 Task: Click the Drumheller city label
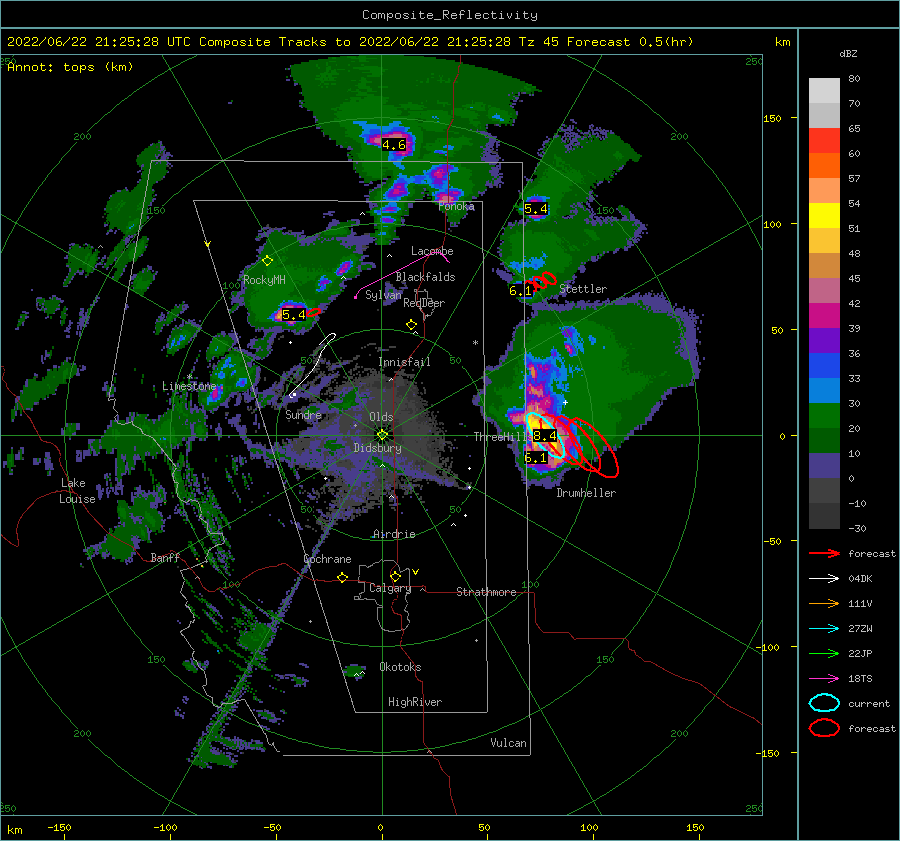(586, 493)
